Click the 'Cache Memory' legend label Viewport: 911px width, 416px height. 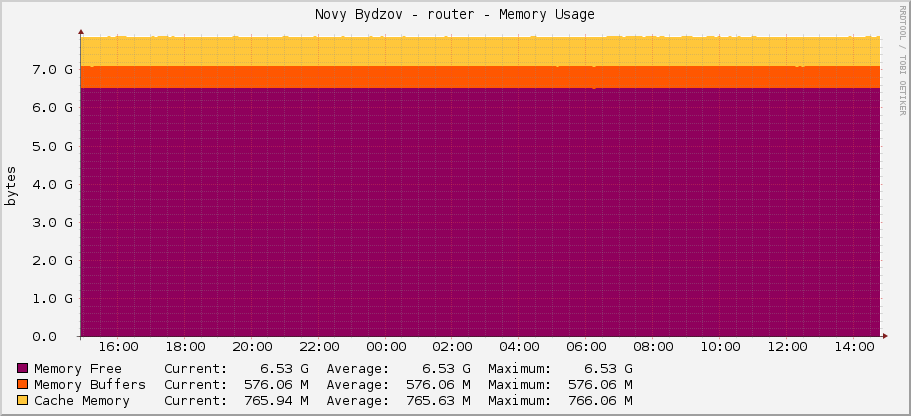pyautogui.click(x=82, y=400)
